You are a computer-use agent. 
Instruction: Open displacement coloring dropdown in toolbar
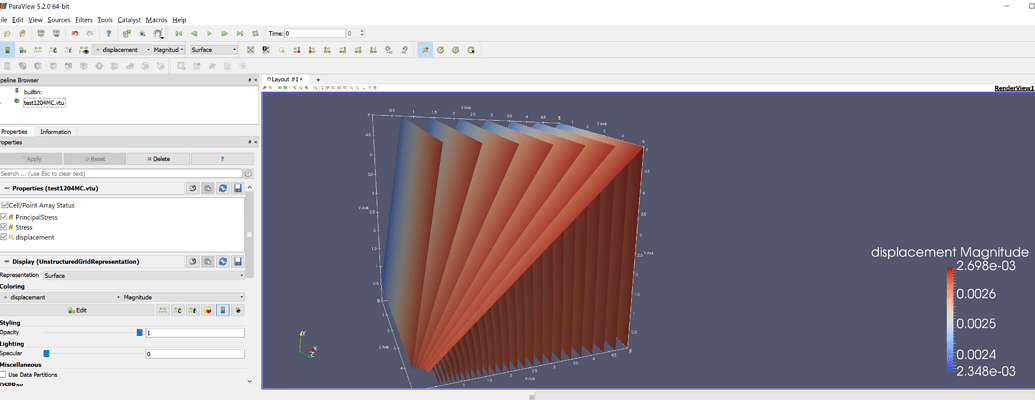pyautogui.click(x=122, y=50)
